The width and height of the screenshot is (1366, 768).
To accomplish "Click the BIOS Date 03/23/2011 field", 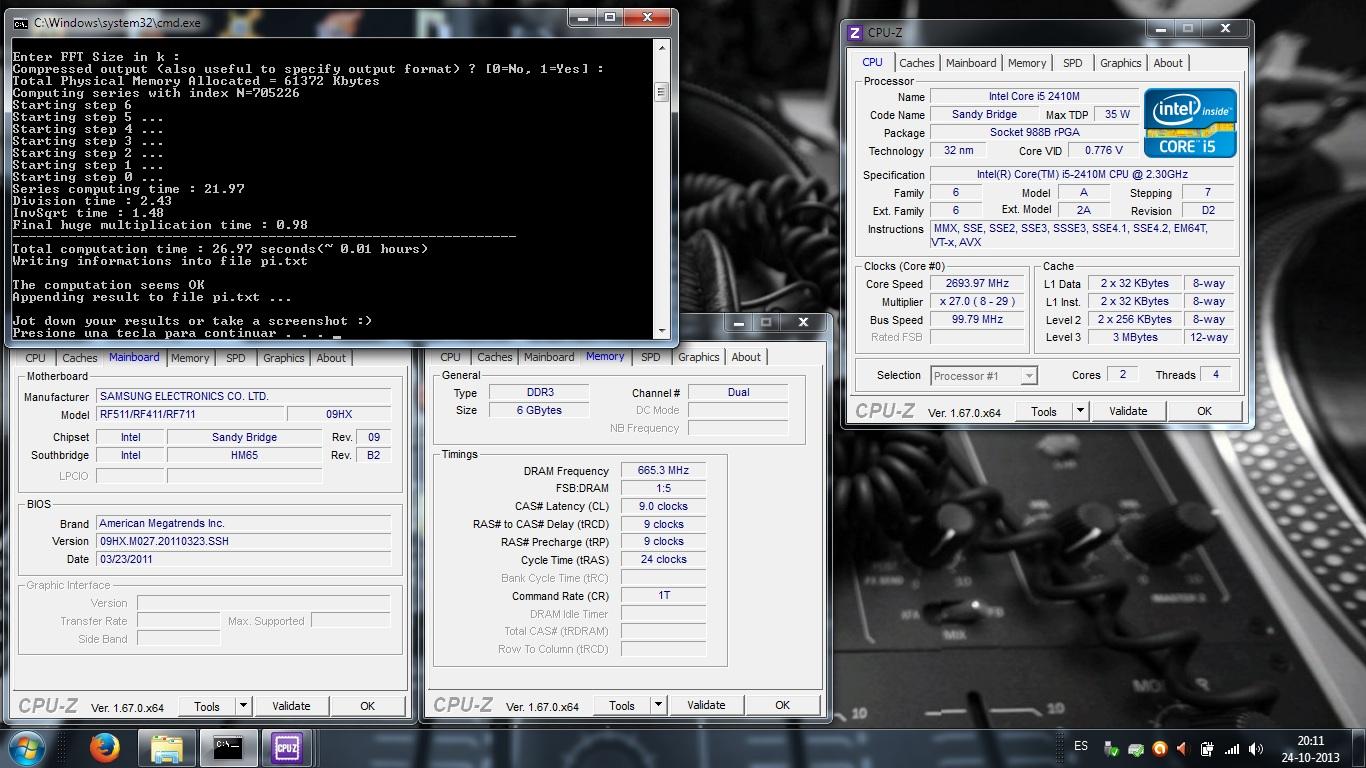I will point(244,559).
